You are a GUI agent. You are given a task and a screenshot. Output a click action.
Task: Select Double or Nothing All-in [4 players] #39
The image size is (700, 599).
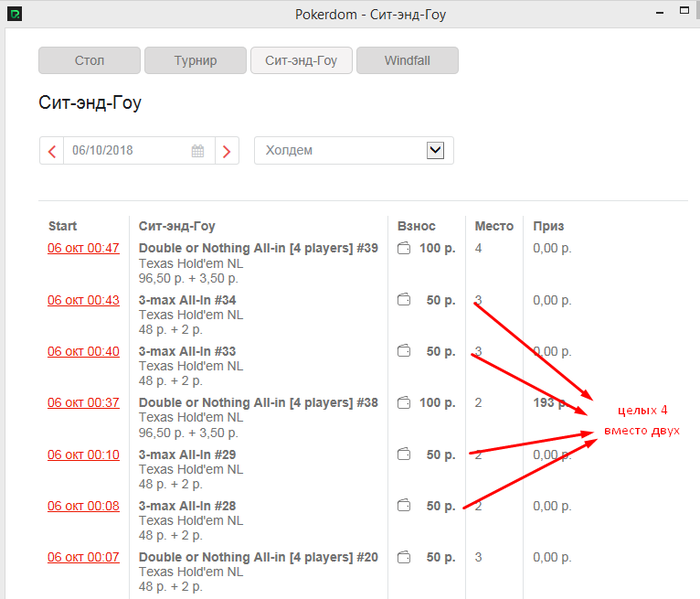(258, 248)
